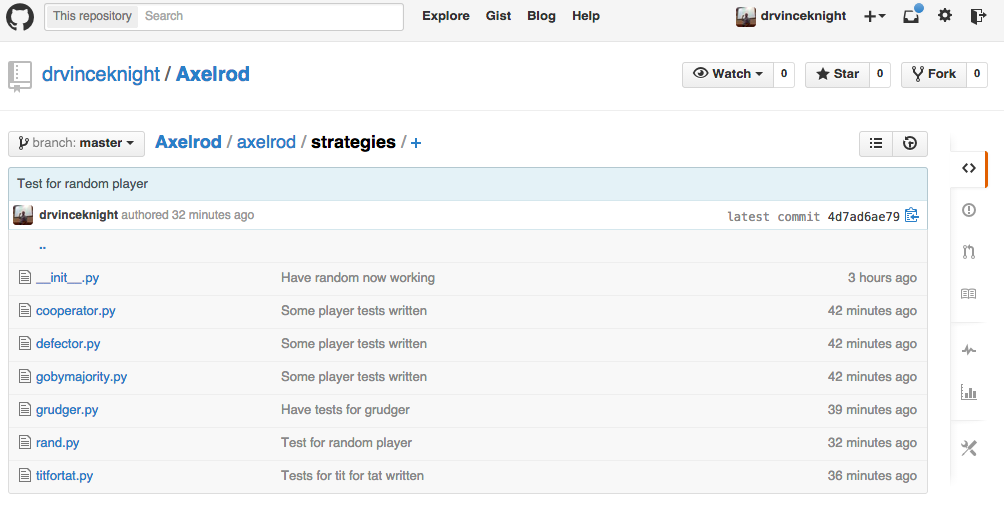Expand the plus create-new dropdown

(x=875, y=17)
